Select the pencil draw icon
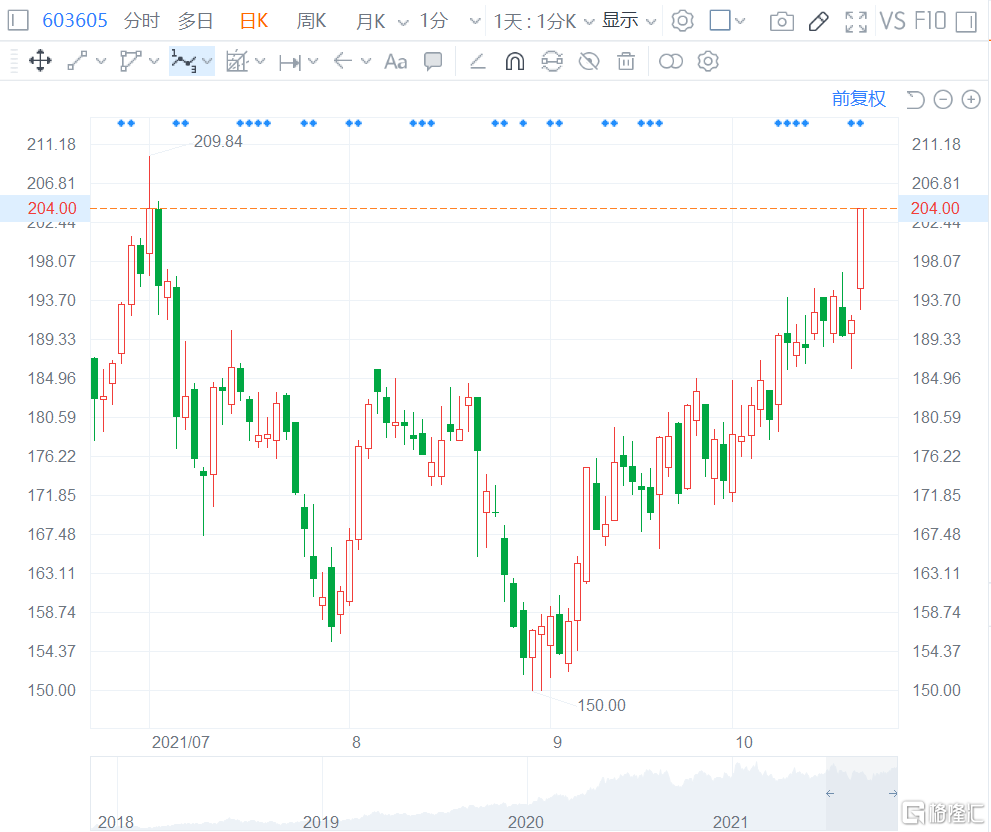Image resolution: width=991 pixels, height=832 pixels. (x=818, y=21)
